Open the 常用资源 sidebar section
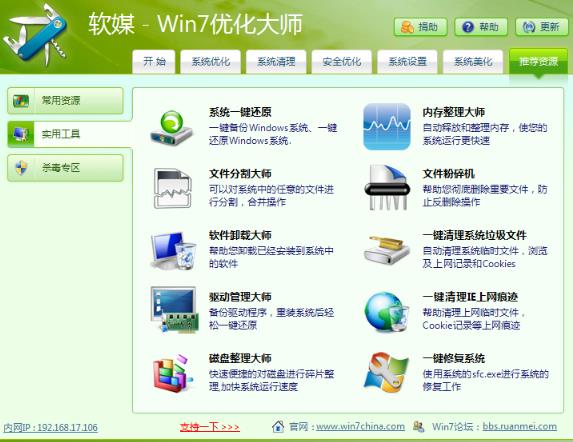 click(x=65, y=100)
